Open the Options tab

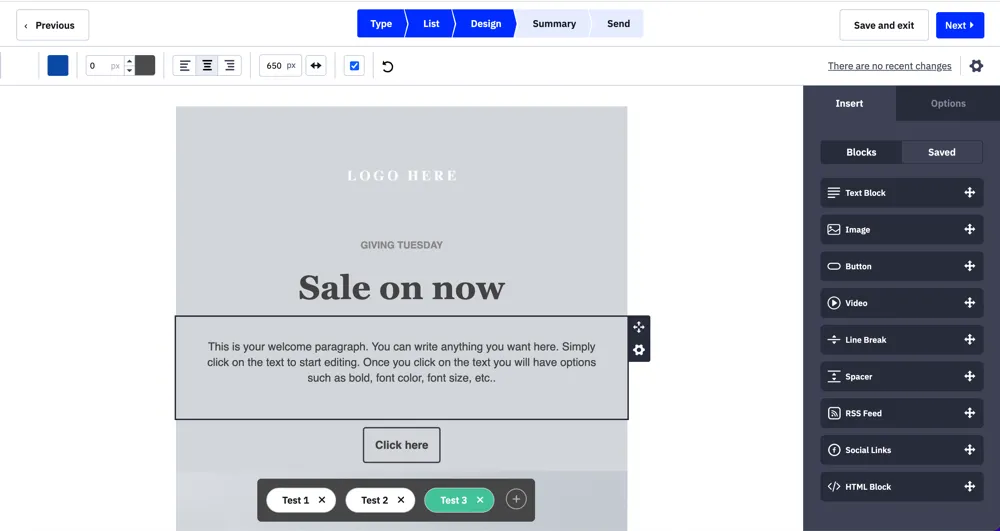[x=948, y=103]
